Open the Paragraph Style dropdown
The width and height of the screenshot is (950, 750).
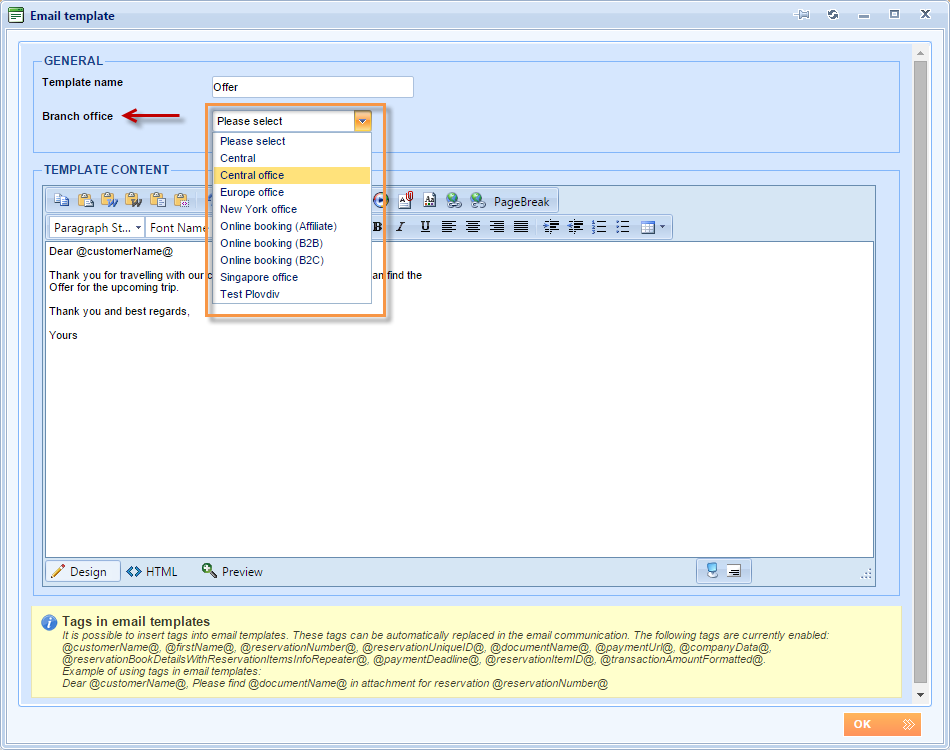pyautogui.click(x=97, y=228)
